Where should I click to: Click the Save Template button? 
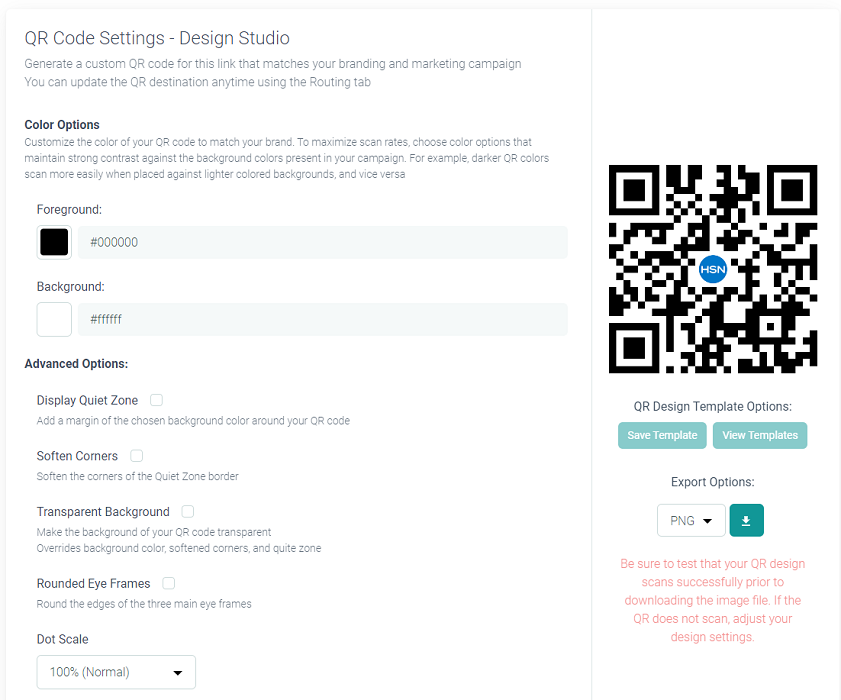click(662, 435)
